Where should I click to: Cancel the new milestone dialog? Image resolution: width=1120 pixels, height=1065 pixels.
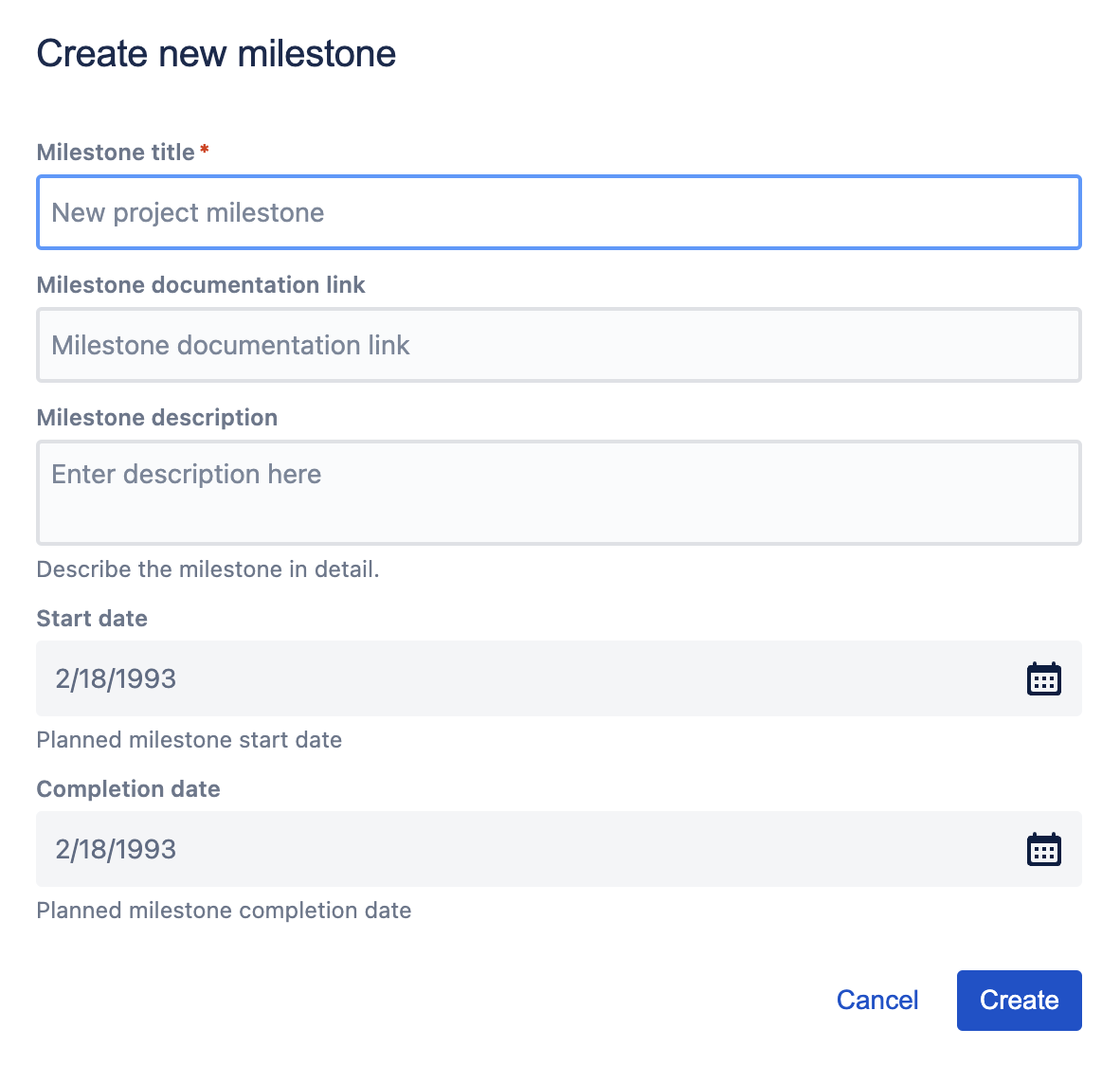click(x=876, y=1000)
